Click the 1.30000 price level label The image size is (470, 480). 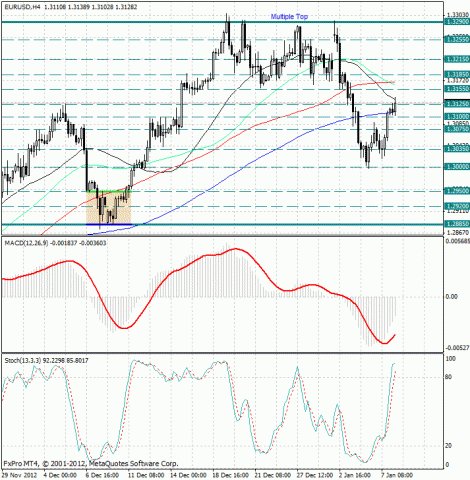point(457,167)
